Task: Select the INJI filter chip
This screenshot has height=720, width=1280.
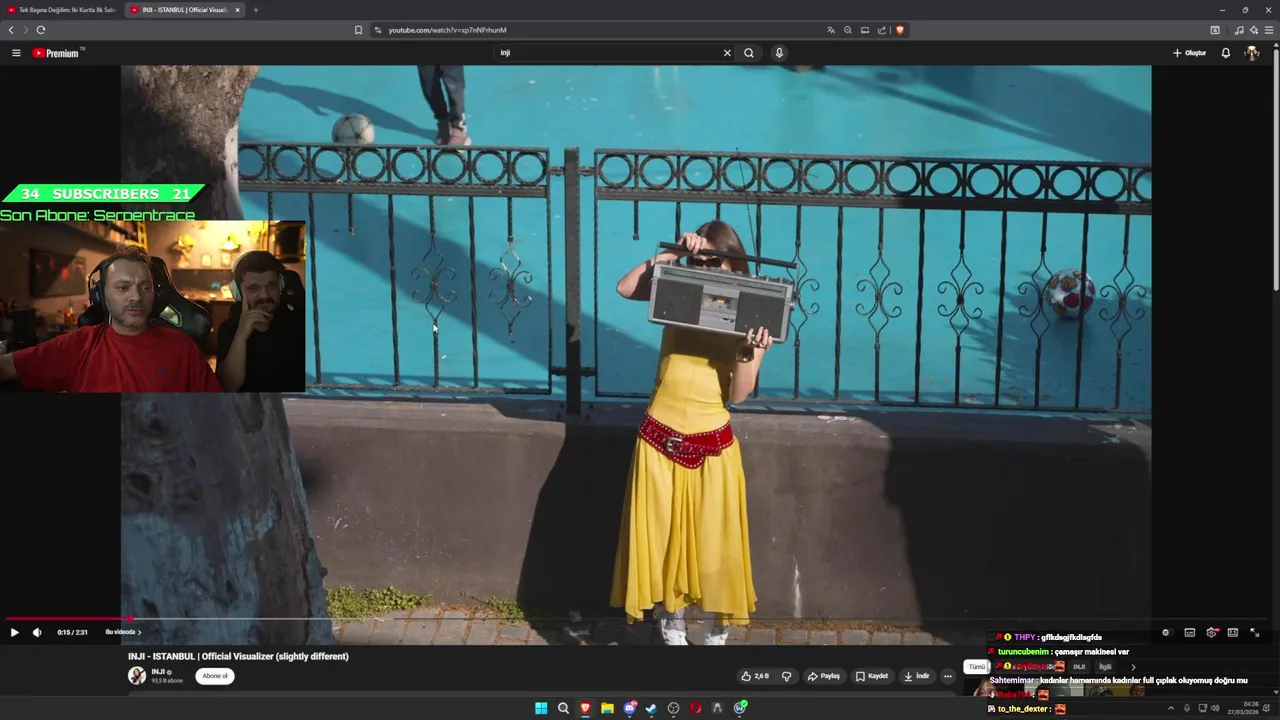Action: click(x=1079, y=667)
